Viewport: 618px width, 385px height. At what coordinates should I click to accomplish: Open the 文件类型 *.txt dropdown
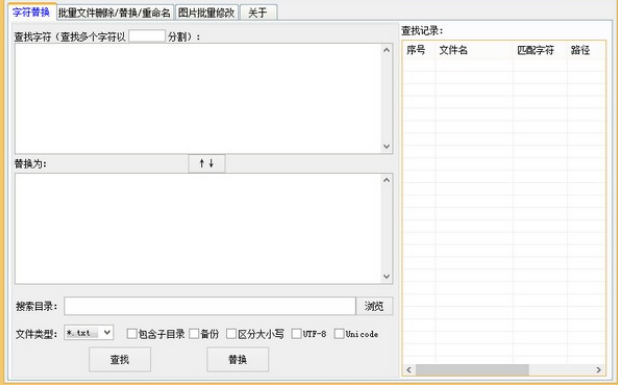pyautogui.click(x=89, y=333)
